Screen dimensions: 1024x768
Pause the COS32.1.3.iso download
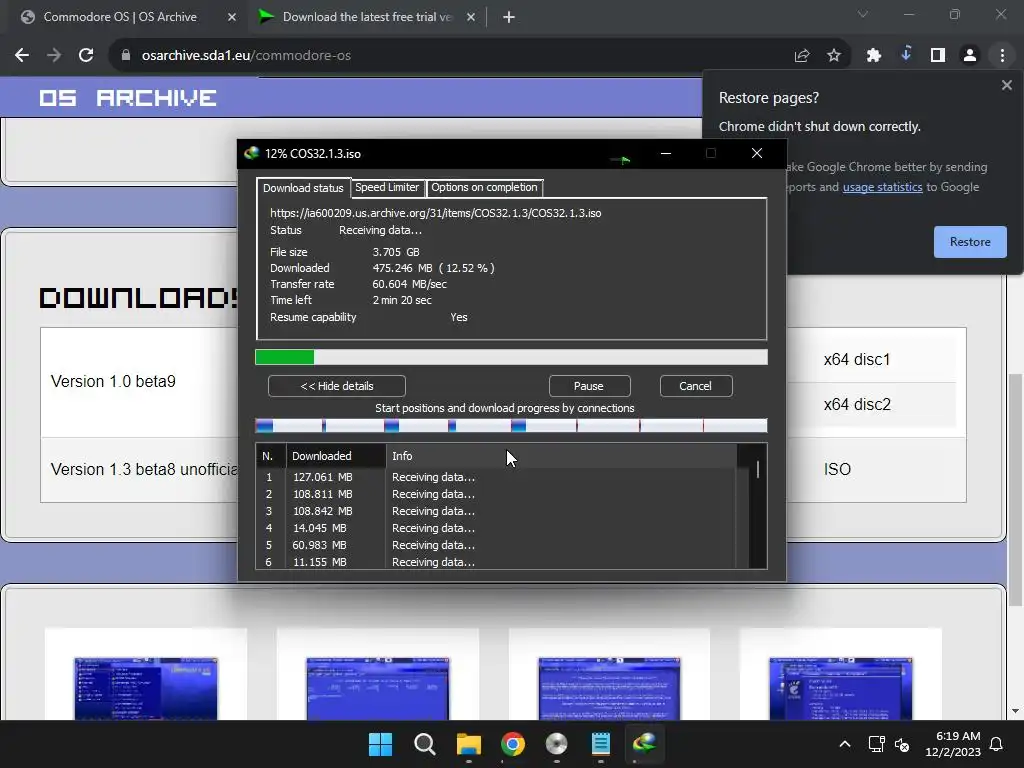click(x=588, y=386)
